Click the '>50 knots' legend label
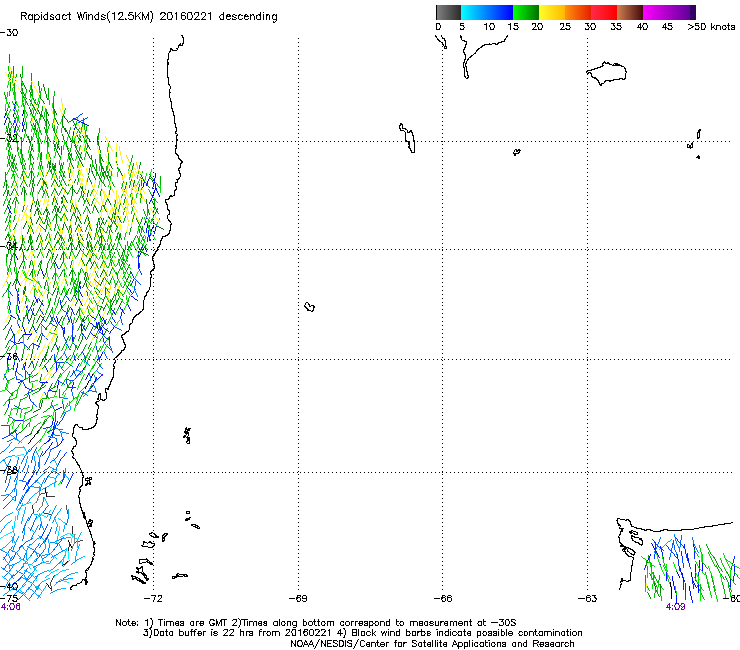The height and width of the screenshot is (650, 740). pyautogui.click(x=711, y=27)
